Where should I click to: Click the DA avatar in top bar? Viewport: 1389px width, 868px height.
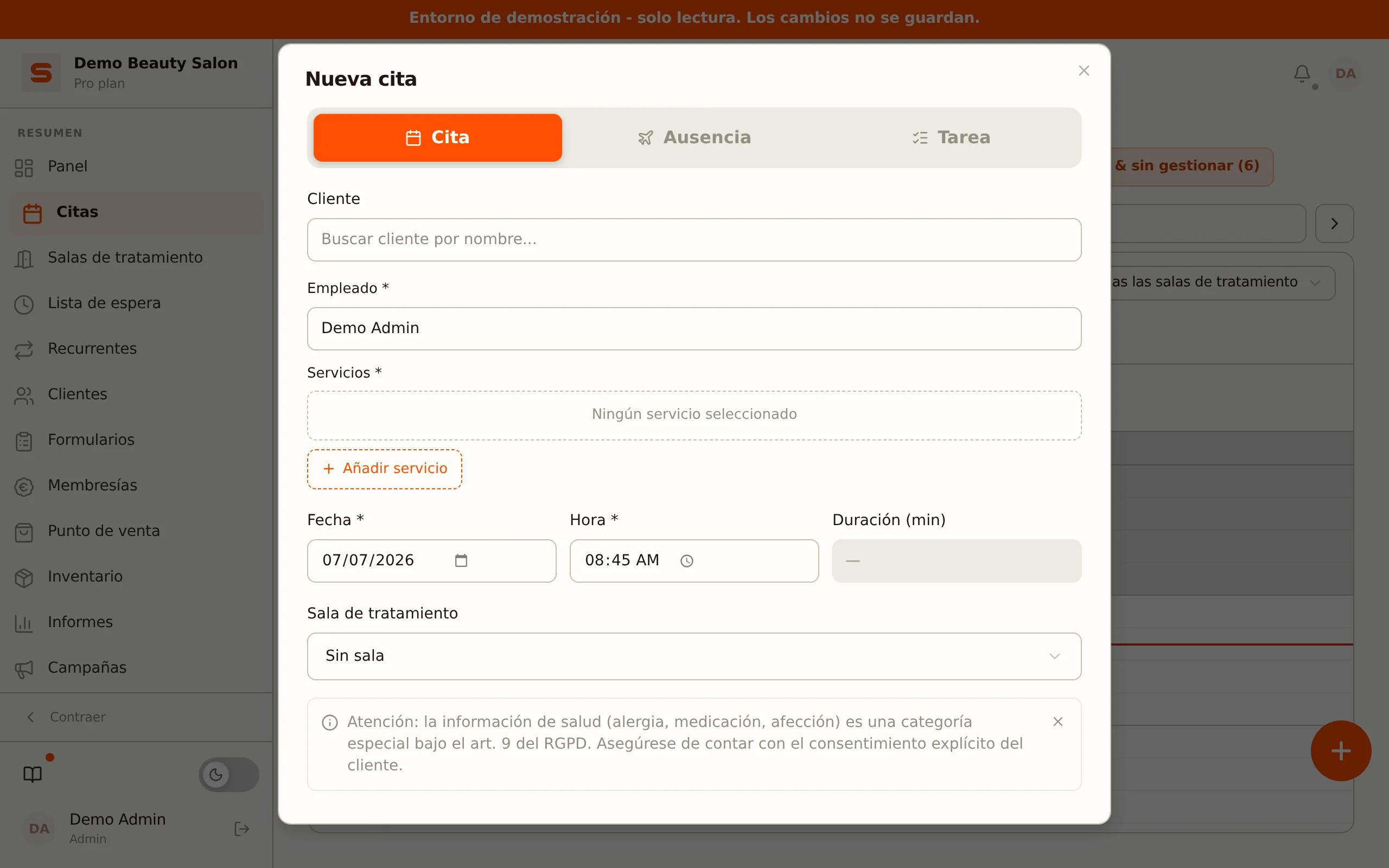(1346, 73)
